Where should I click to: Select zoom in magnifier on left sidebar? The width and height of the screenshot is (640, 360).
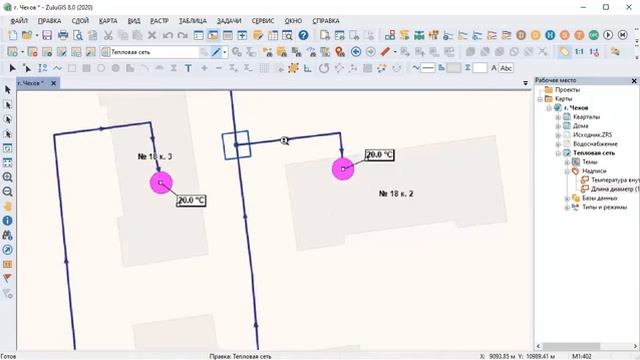click(7, 177)
